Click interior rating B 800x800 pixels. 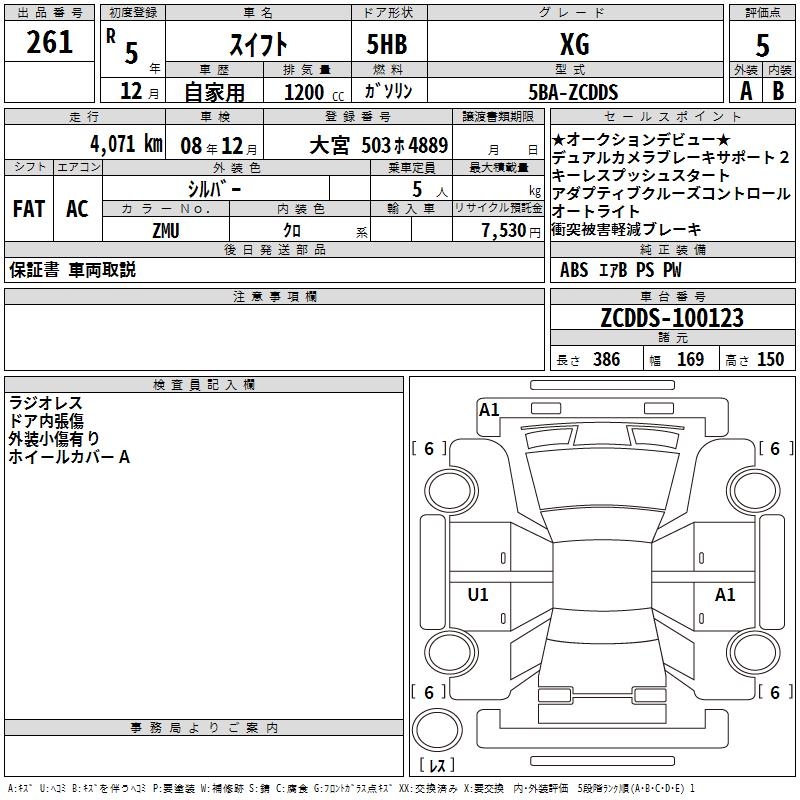(x=778, y=91)
